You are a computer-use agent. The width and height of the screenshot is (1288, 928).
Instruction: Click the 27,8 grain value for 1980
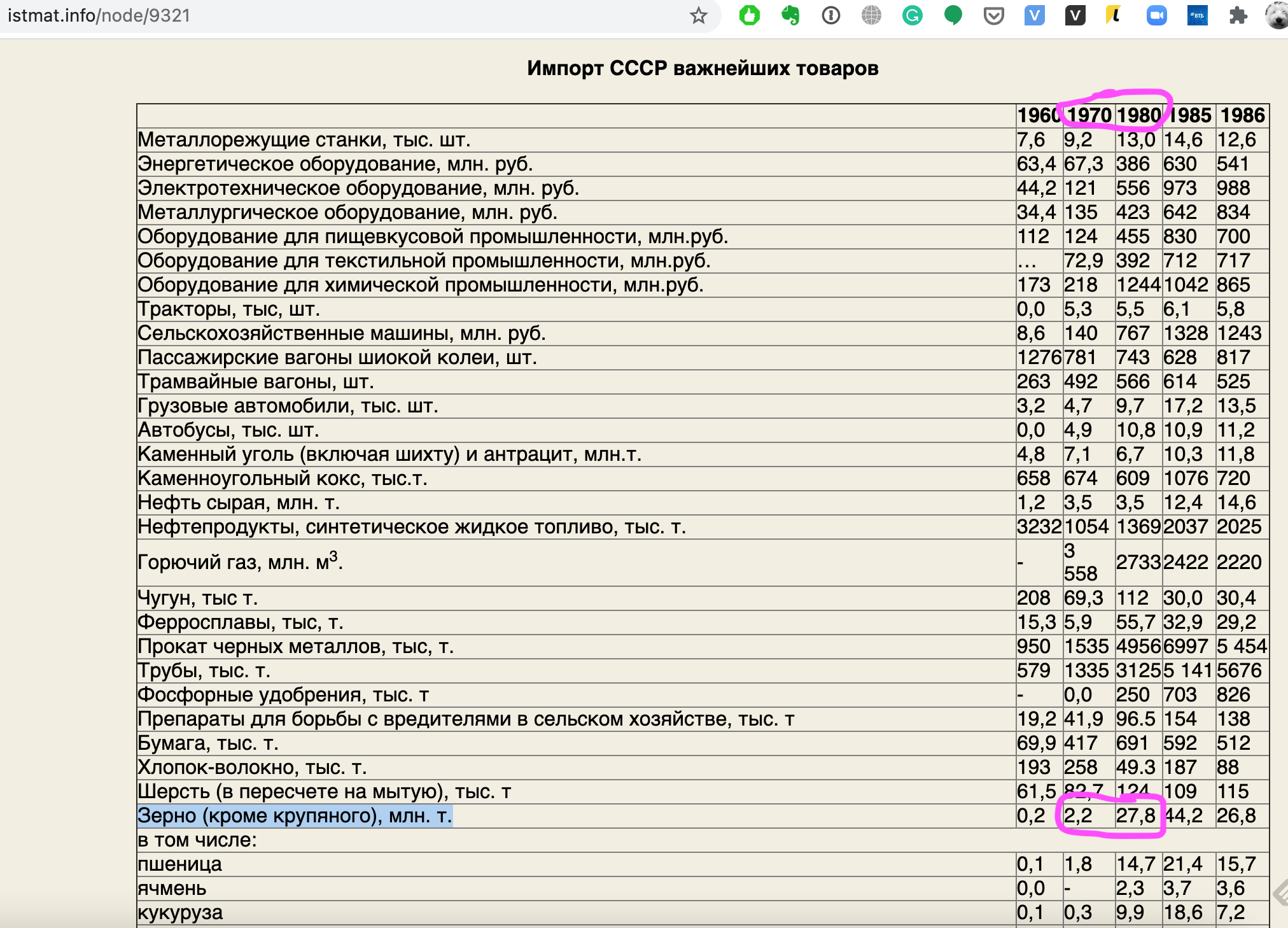(x=1136, y=815)
